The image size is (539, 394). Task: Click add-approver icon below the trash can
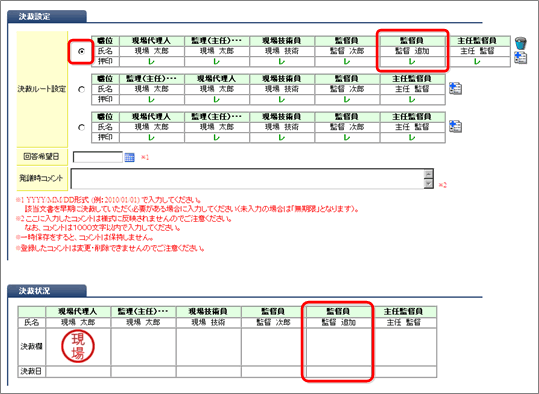520,58
